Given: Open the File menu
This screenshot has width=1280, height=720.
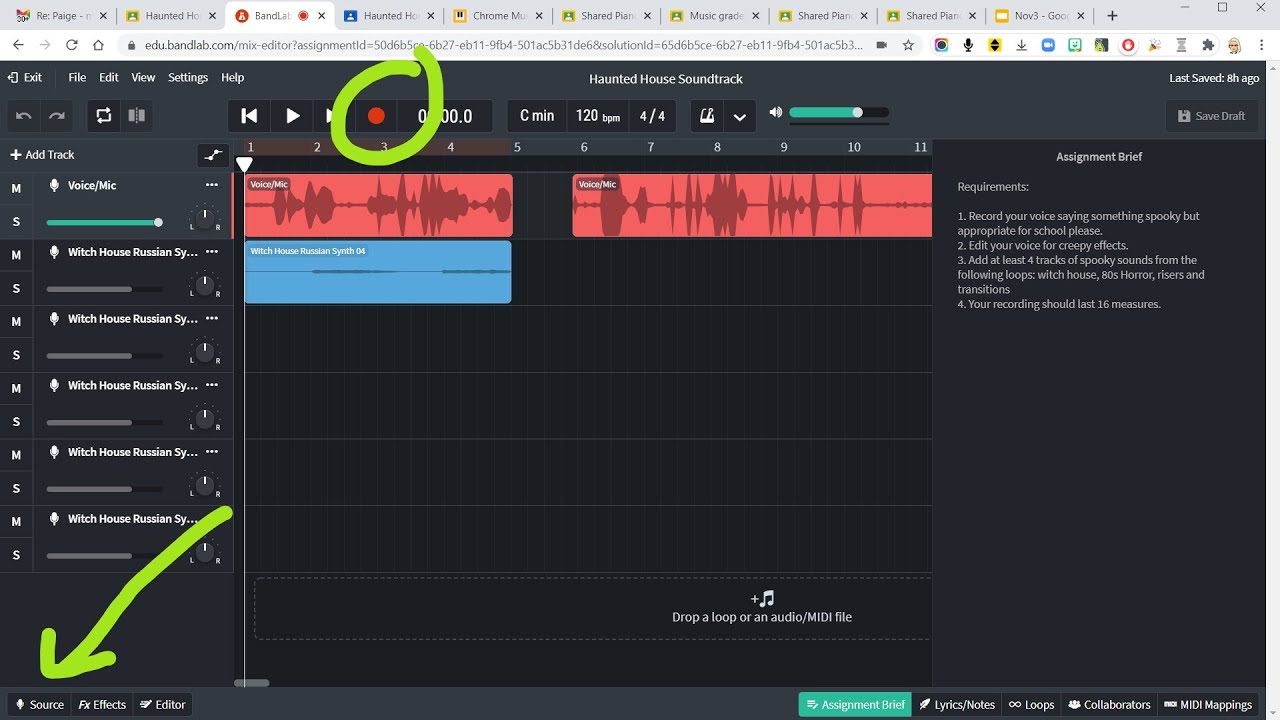Looking at the screenshot, I should (77, 77).
